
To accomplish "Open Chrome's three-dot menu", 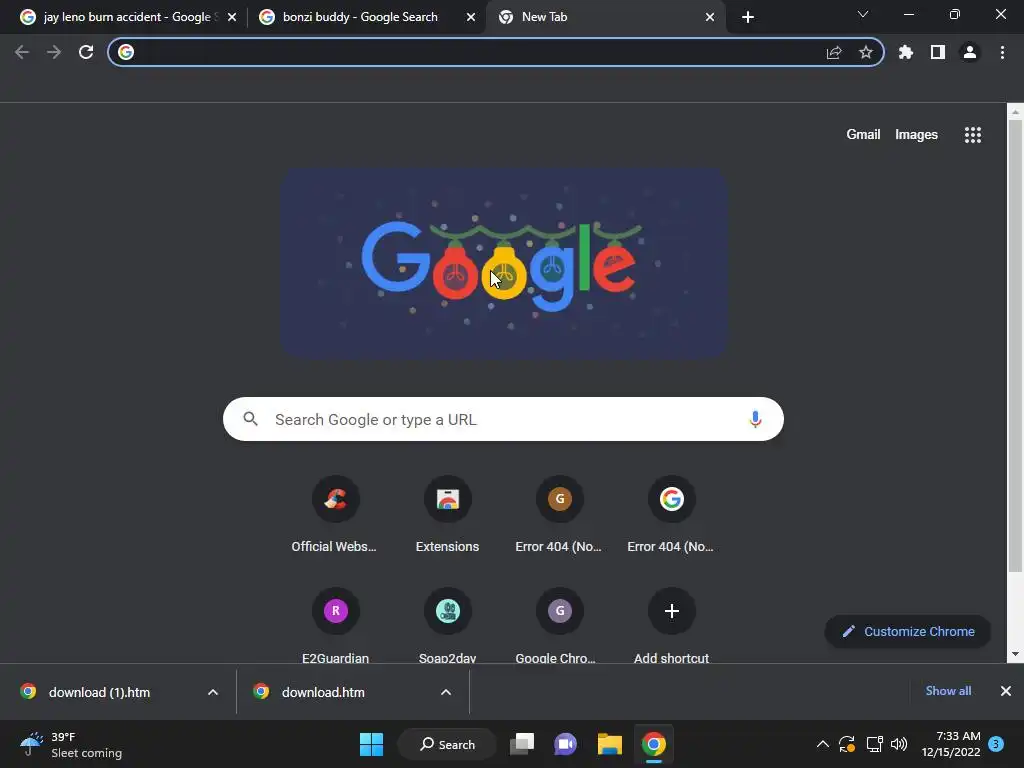I will 1002,52.
